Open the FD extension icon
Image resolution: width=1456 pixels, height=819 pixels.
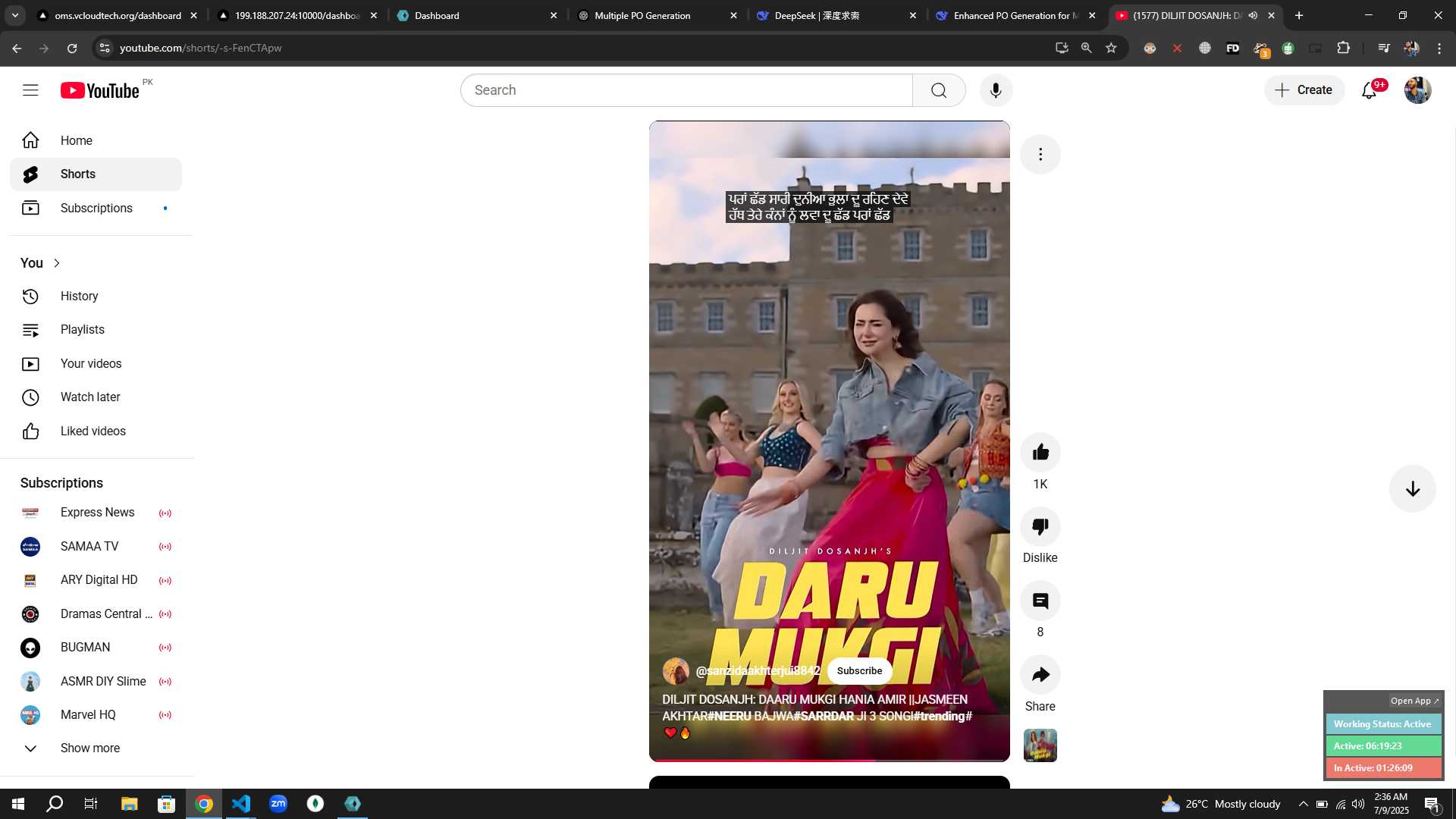(x=1232, y=49)
